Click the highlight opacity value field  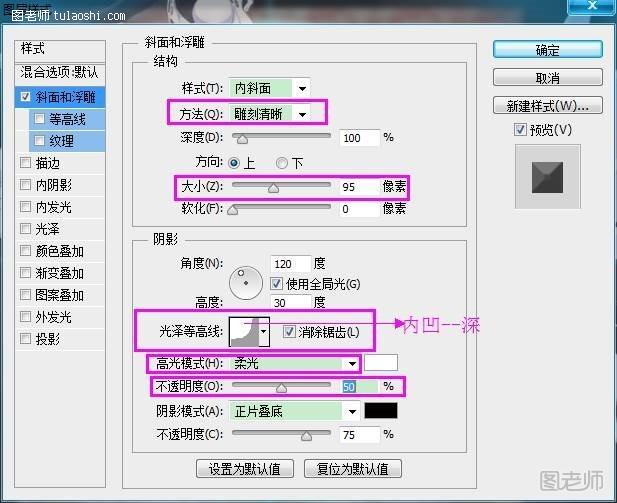click(359, 386)
